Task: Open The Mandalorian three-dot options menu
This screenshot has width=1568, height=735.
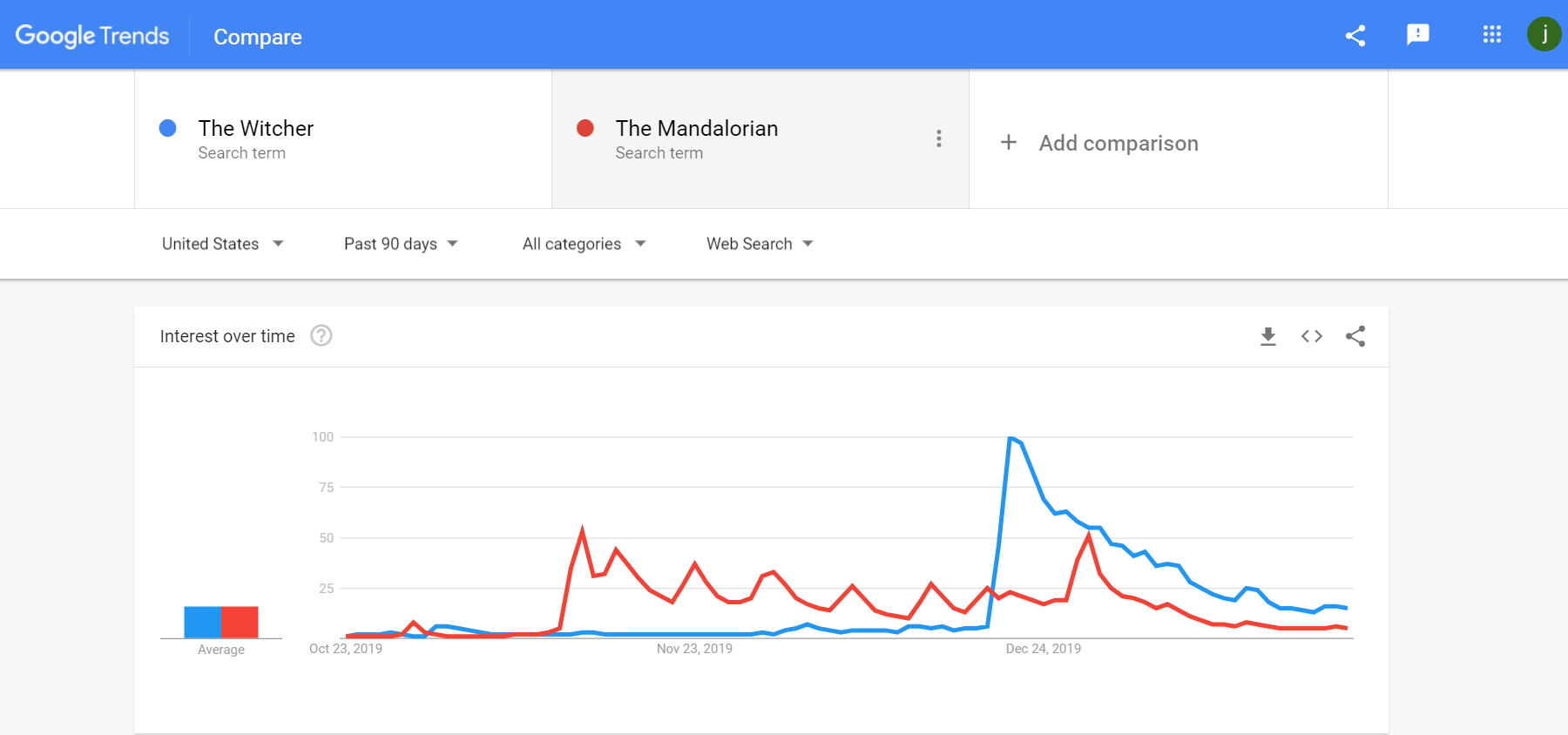Action: tap(939, 138)
